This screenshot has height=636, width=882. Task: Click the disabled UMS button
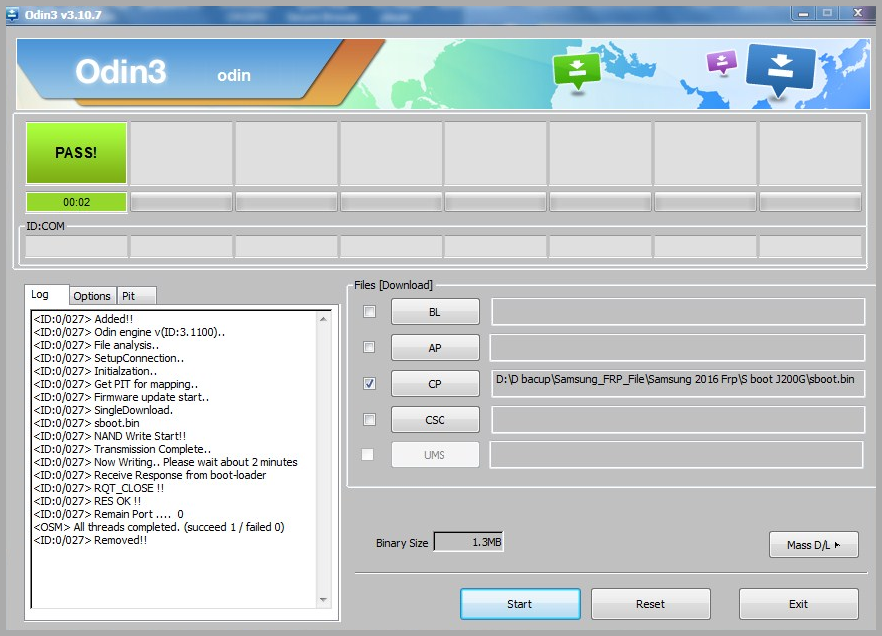click(435, 454)
